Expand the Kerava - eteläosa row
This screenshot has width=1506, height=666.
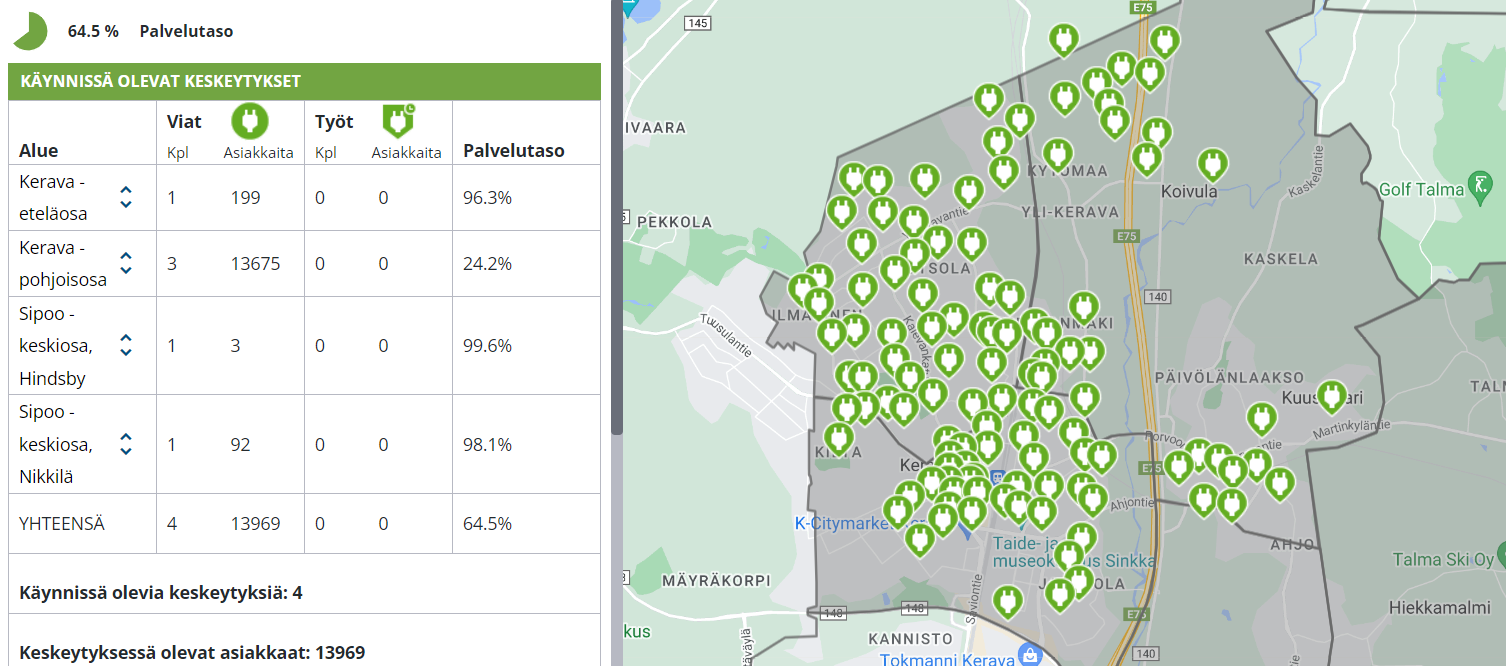pyautogui.click(x=126, y=197)
